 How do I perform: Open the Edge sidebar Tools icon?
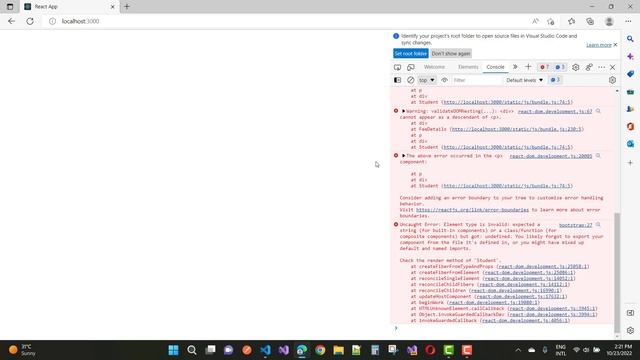pos(630,91)
